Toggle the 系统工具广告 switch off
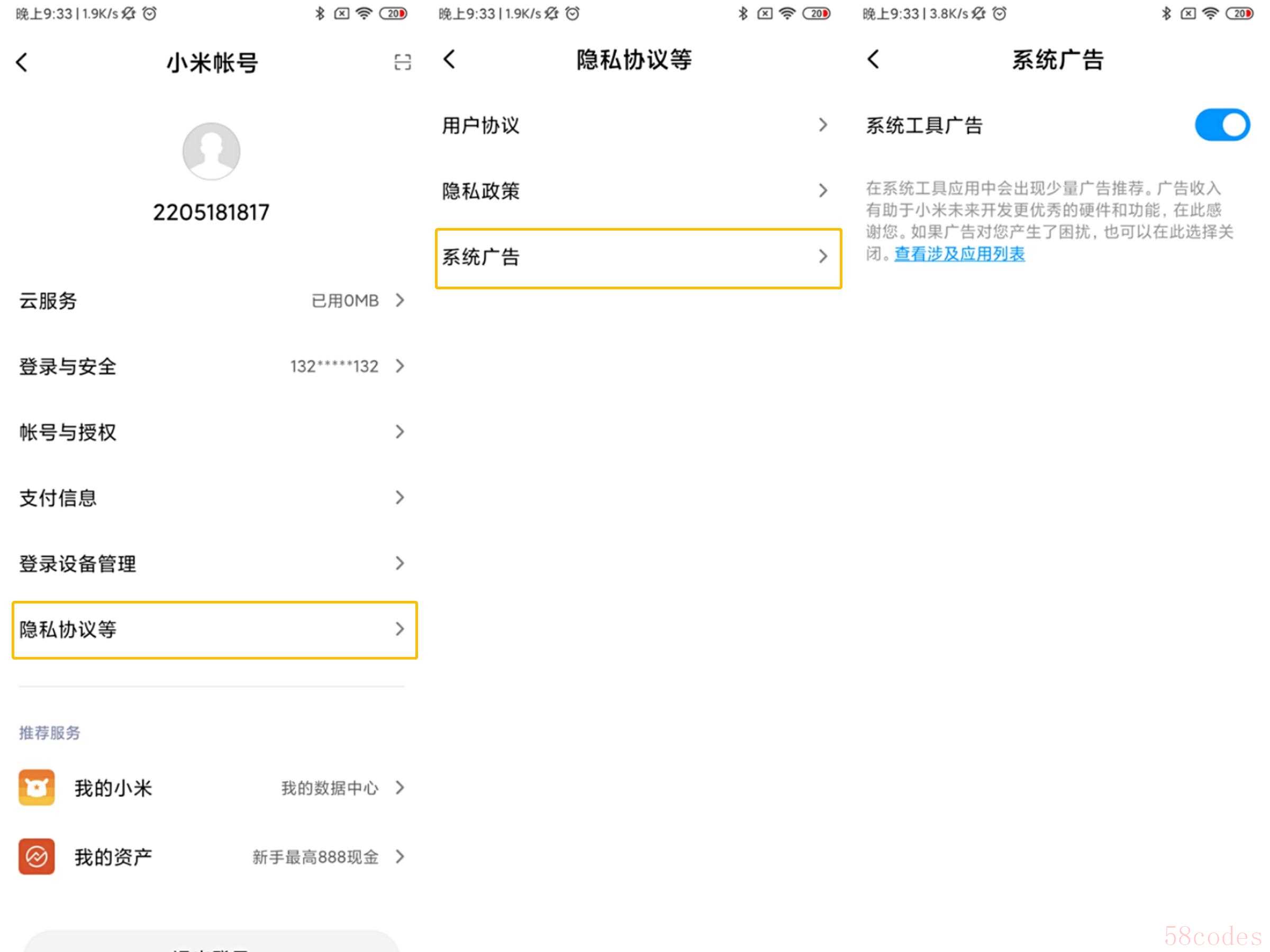 pos(1222,125)
